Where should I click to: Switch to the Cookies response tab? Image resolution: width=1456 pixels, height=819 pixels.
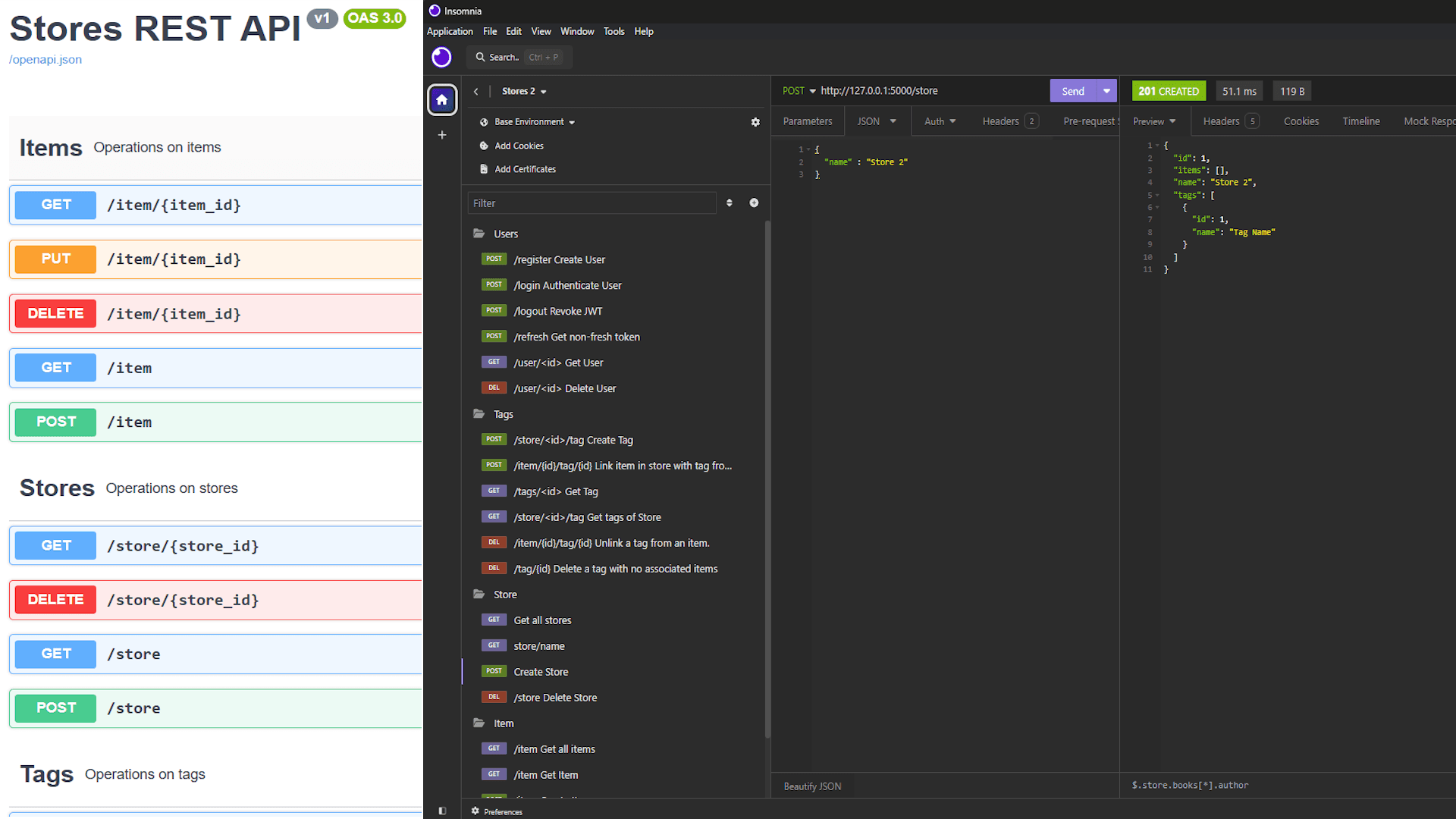pos(1301,121)
